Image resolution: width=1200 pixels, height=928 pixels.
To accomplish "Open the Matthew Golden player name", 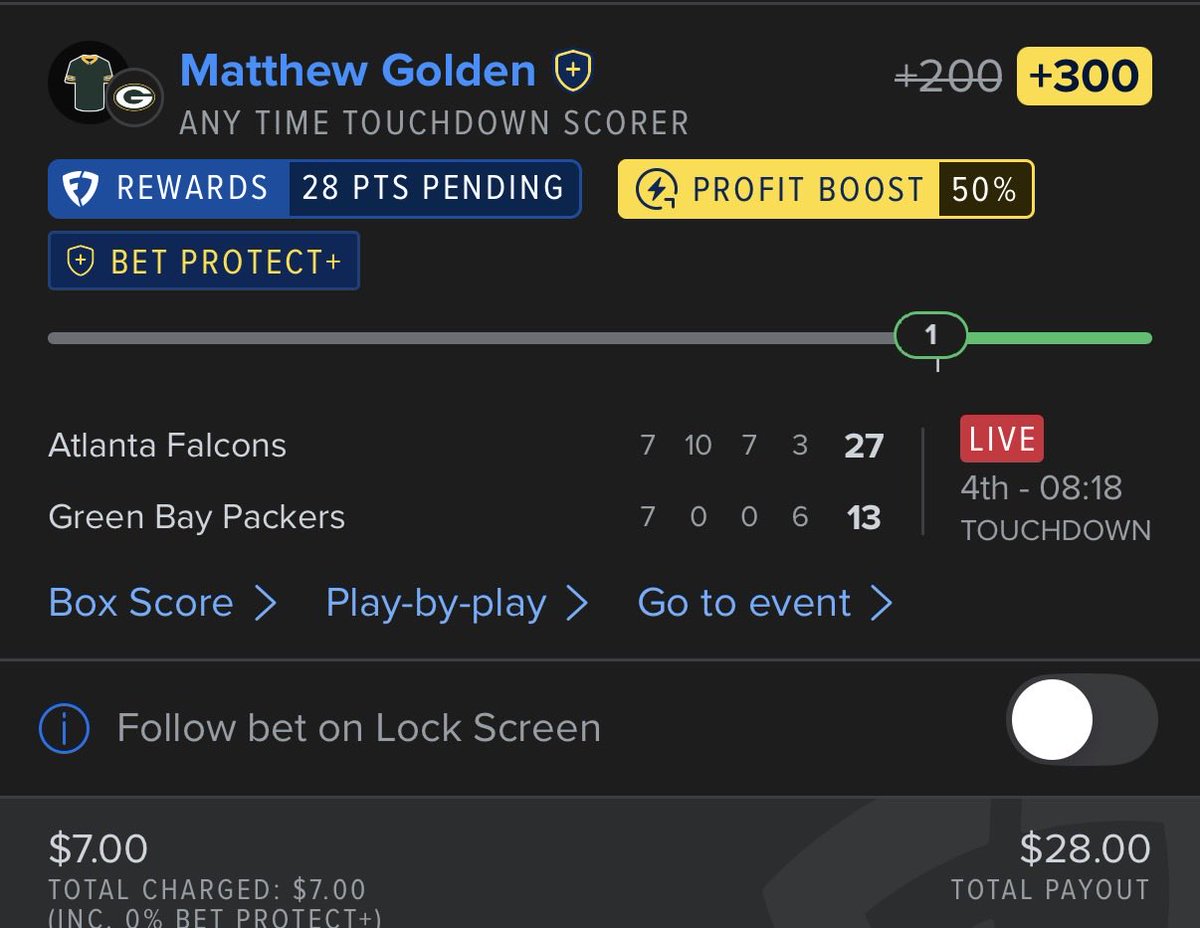I will tap(358, 71).
